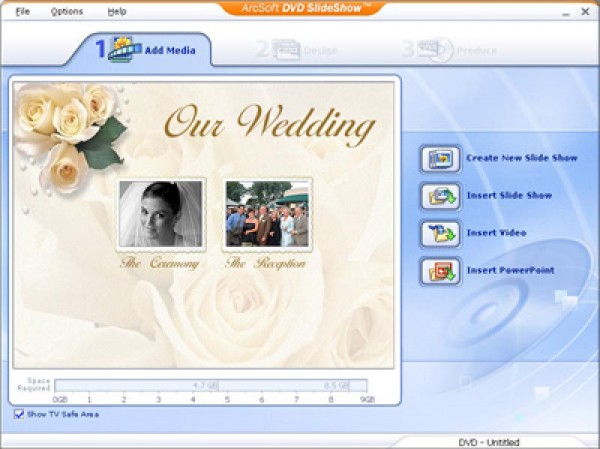The height and width of the screenshot is (449, 600).
Task: Click The Ceremony caption text
Action: [x=160, y=263]
